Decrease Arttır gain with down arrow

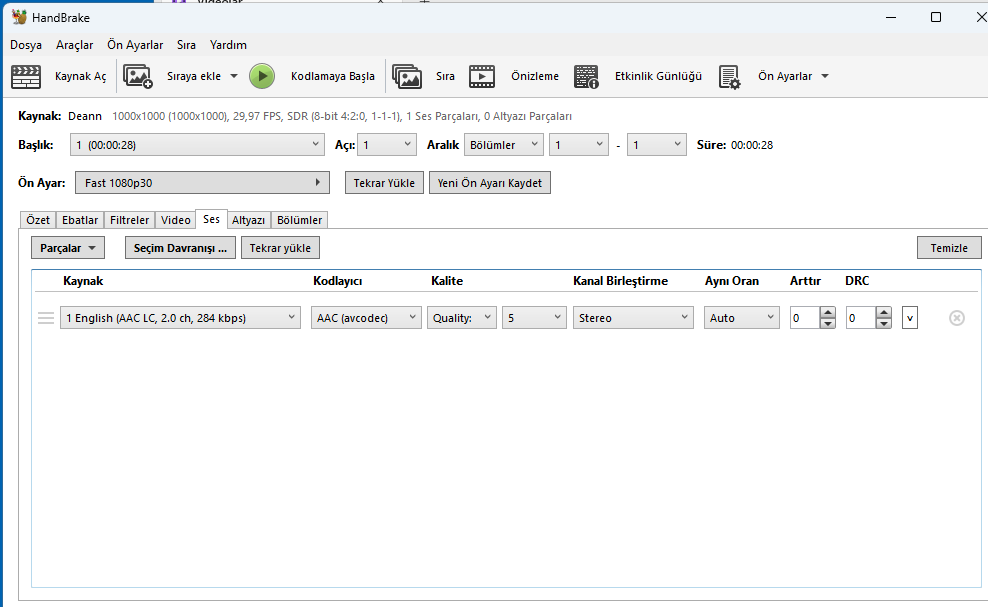tap(828, 323)
